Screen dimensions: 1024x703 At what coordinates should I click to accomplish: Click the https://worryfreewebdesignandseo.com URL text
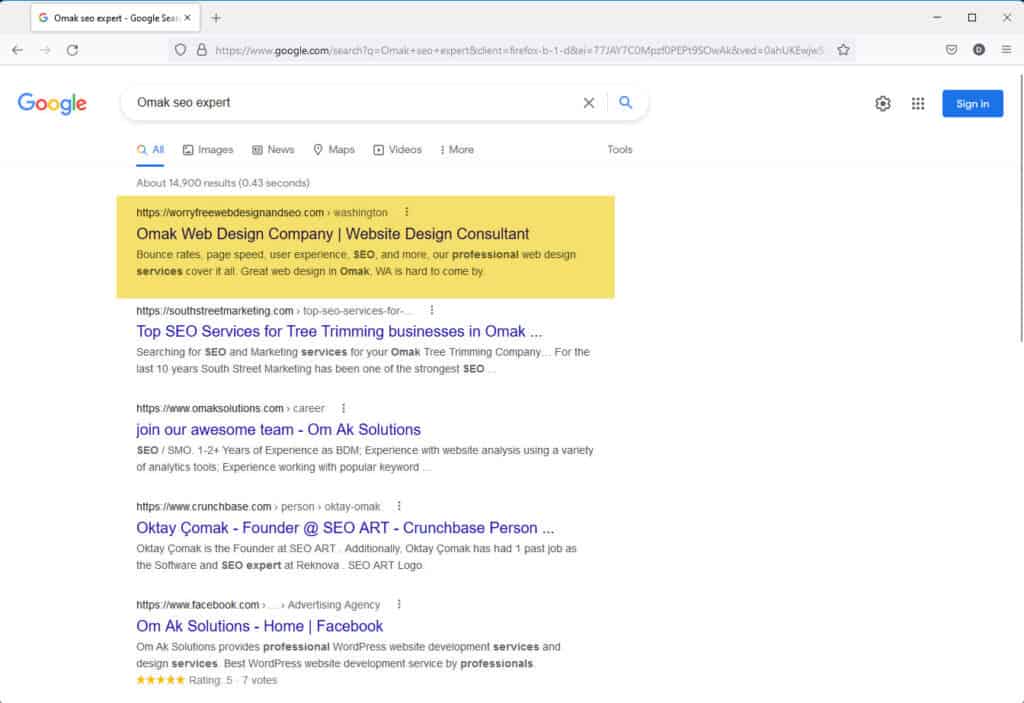click(230, 212)
